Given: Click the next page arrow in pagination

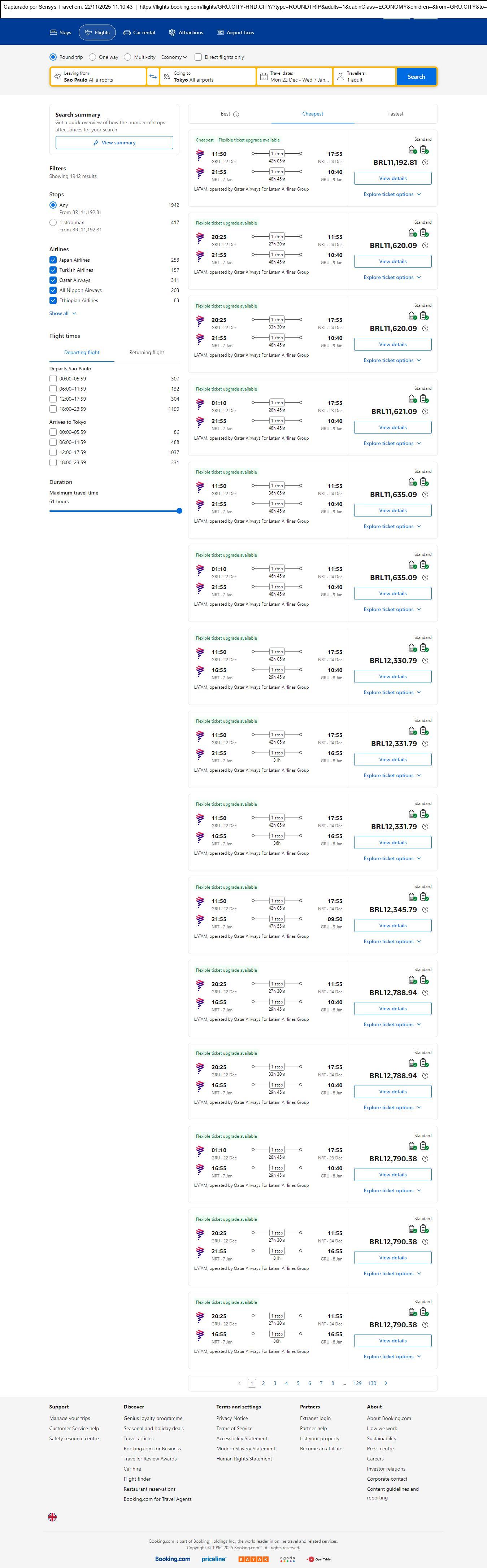Looking at the screenshot, I should tap(386, 1383).
